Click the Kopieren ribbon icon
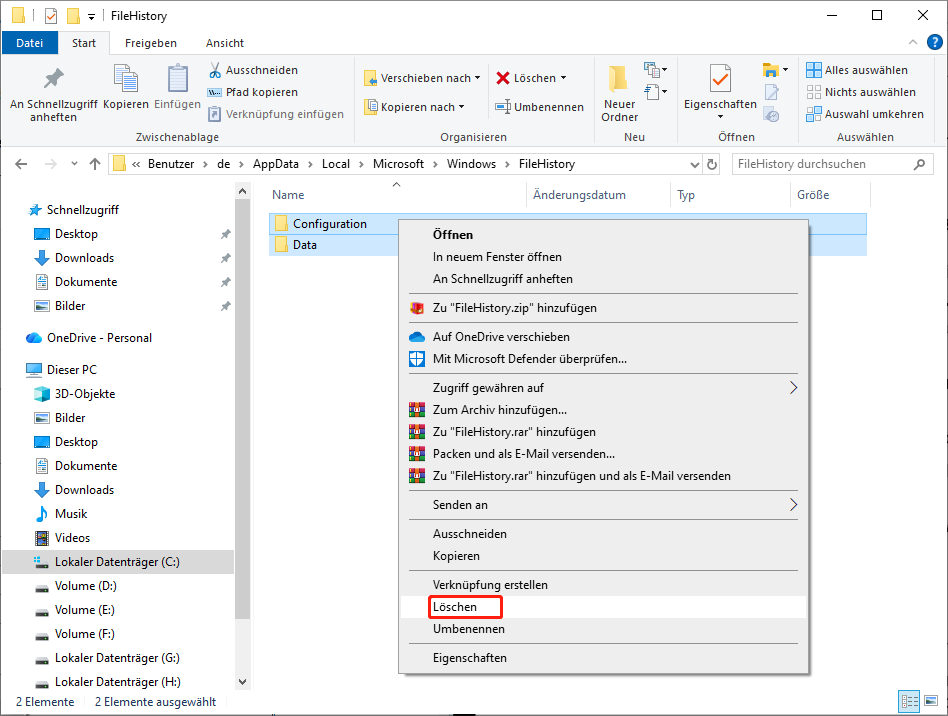The image size is (948, 716). coord(126,79)
